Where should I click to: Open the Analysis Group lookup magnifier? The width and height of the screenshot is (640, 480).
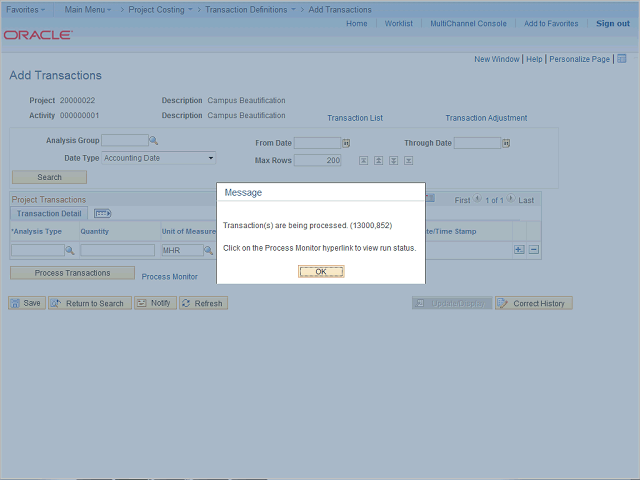(153, 140)
